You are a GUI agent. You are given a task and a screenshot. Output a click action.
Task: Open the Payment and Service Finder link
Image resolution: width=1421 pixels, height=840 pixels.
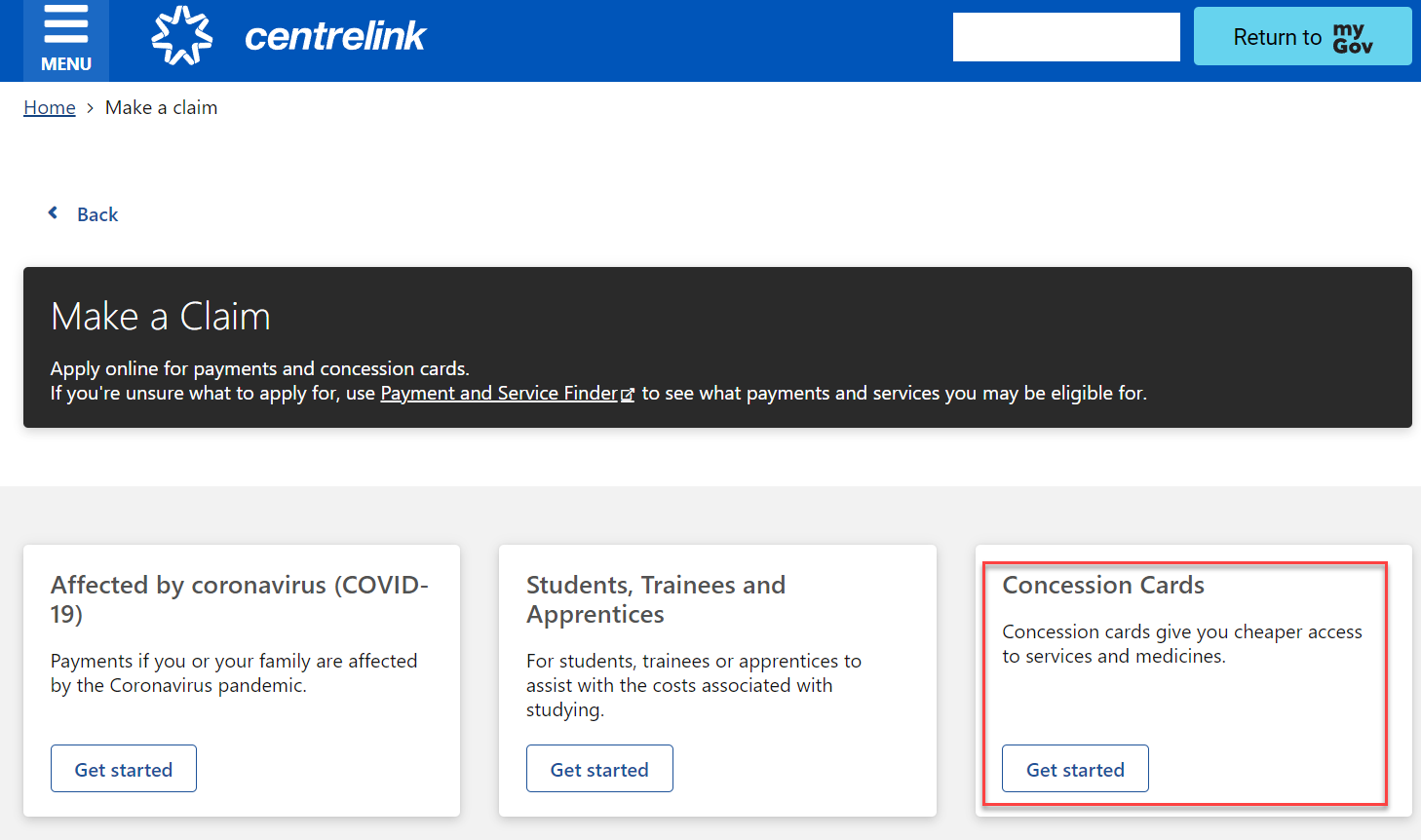click(x=498, y=394)
